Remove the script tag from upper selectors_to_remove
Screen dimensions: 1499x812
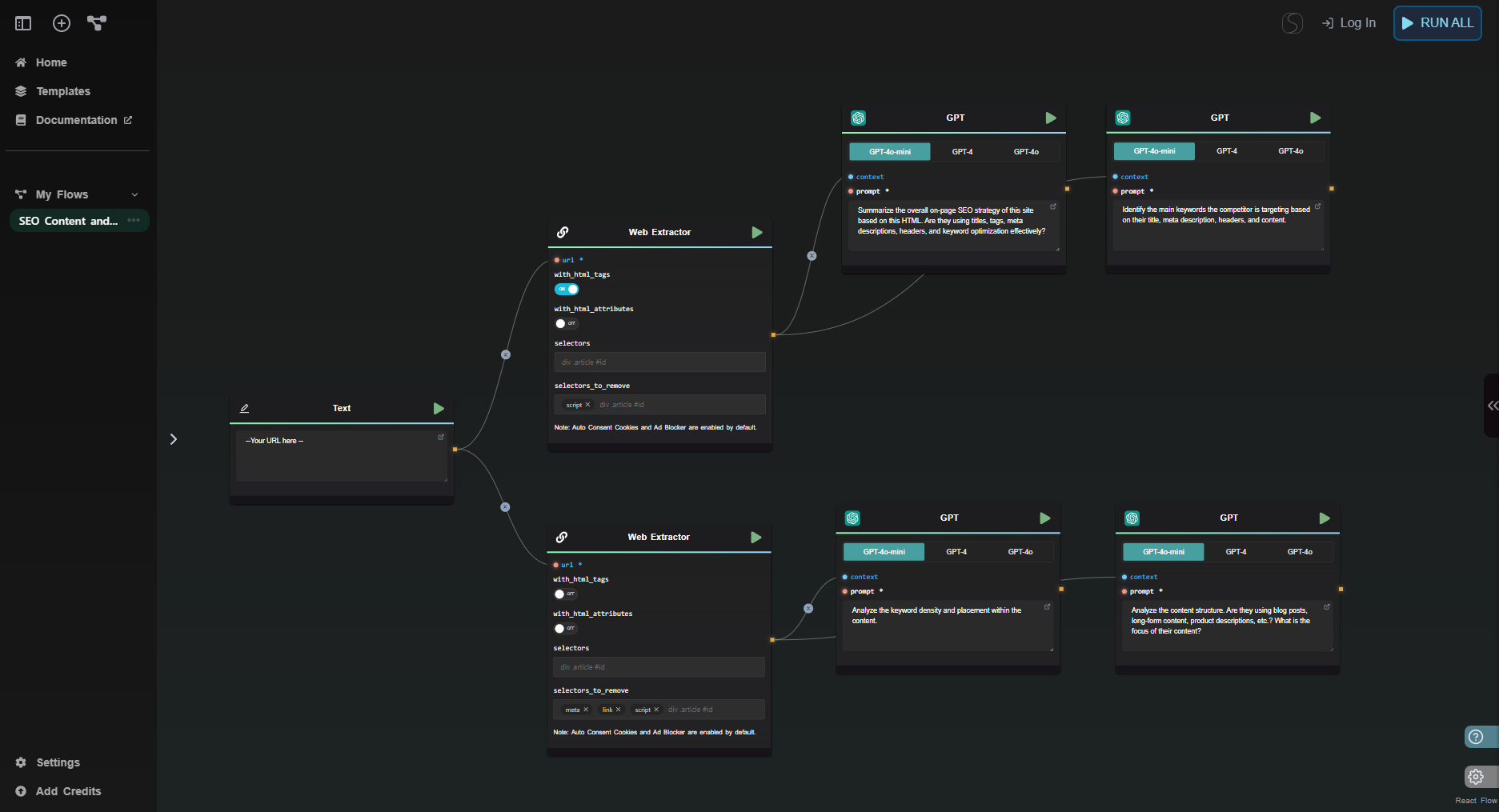click(x=587, y=405)
